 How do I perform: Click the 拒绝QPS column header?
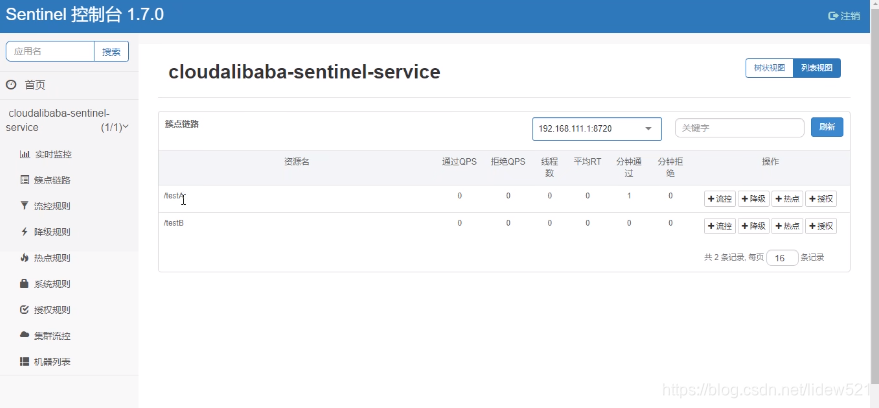coord(508,161)
